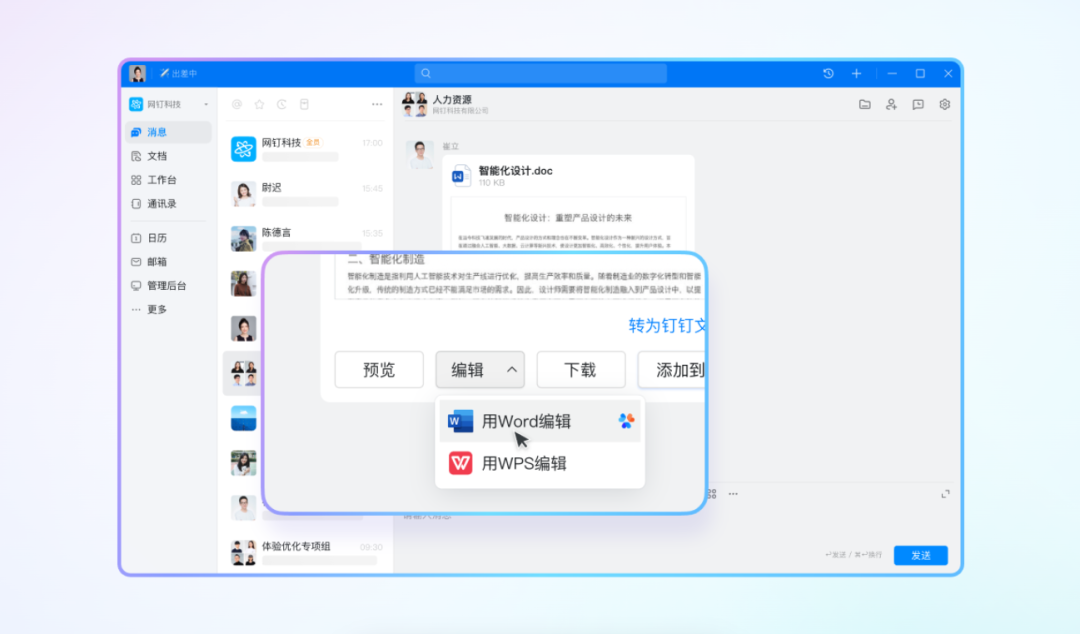Click the user avatar in title bar

[137, 73]
